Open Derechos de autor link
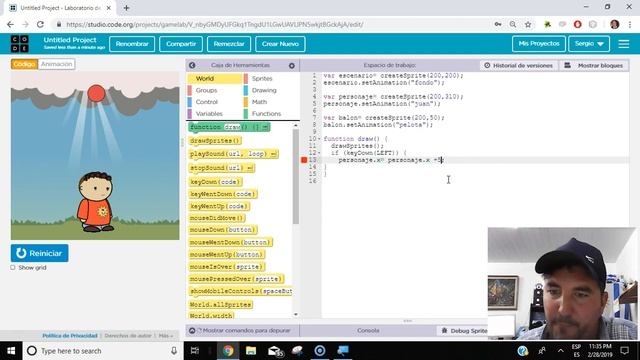640x360 pixels. [x=128, y=336]
